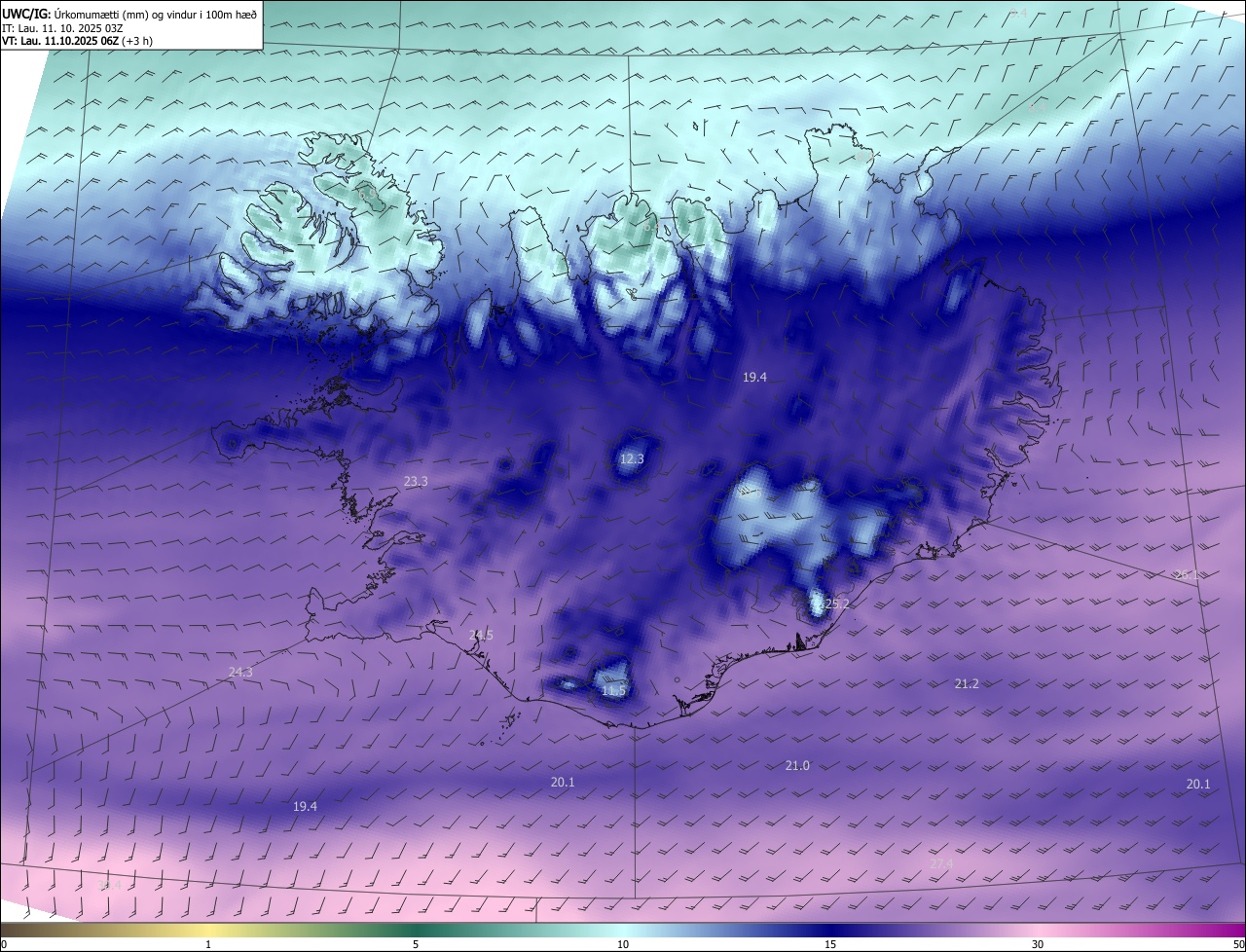The width and height of the screenshot is (1246, 952).
Task: Click the 21.0 value label over the sea
Action: point(797,766)
